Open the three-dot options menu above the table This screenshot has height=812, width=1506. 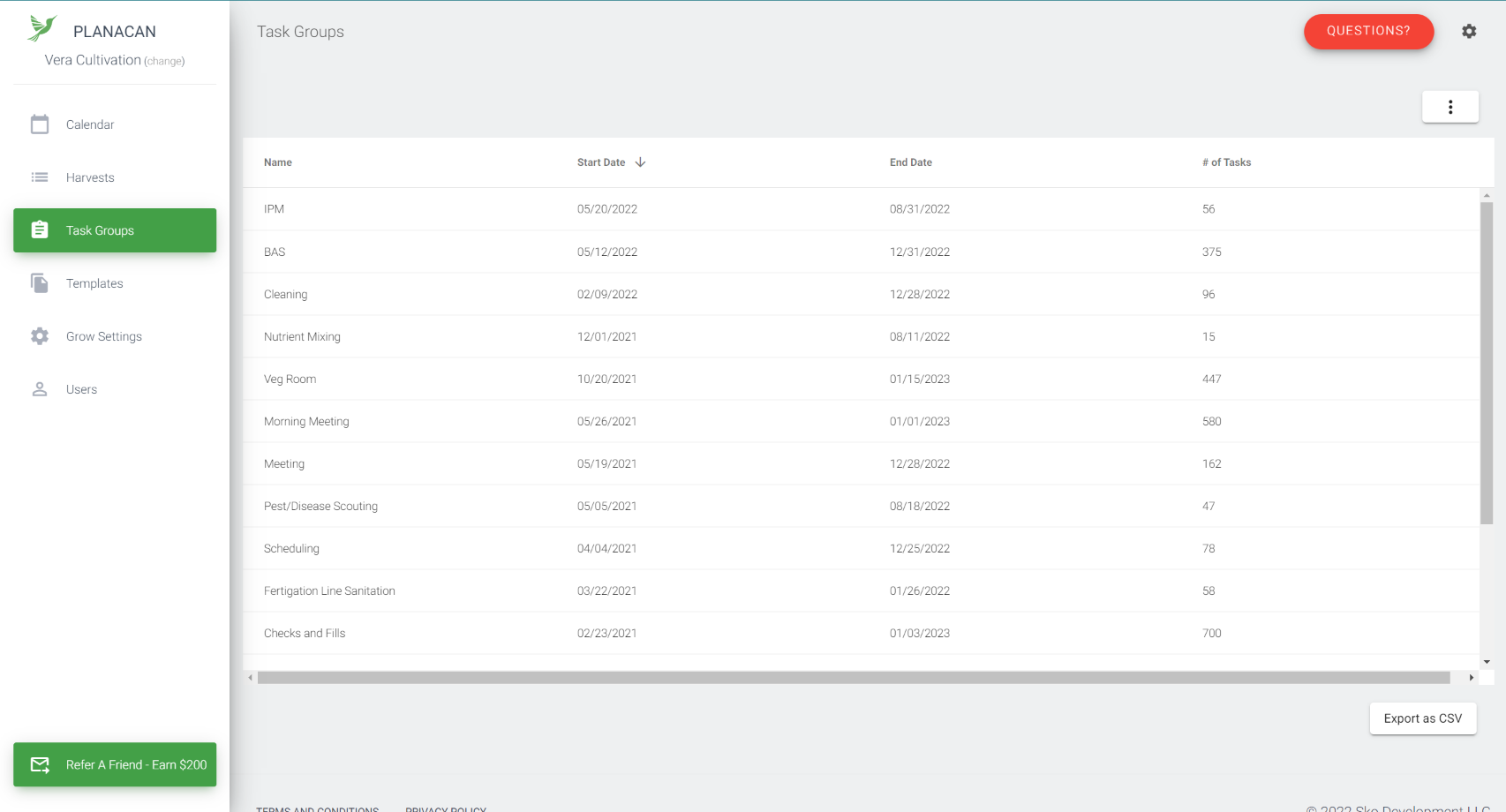pos(1450,106)
